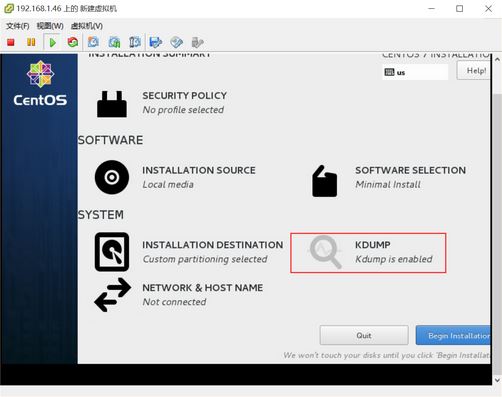Click the Begin Installation button
502x397 pixels.
(453, 335)
